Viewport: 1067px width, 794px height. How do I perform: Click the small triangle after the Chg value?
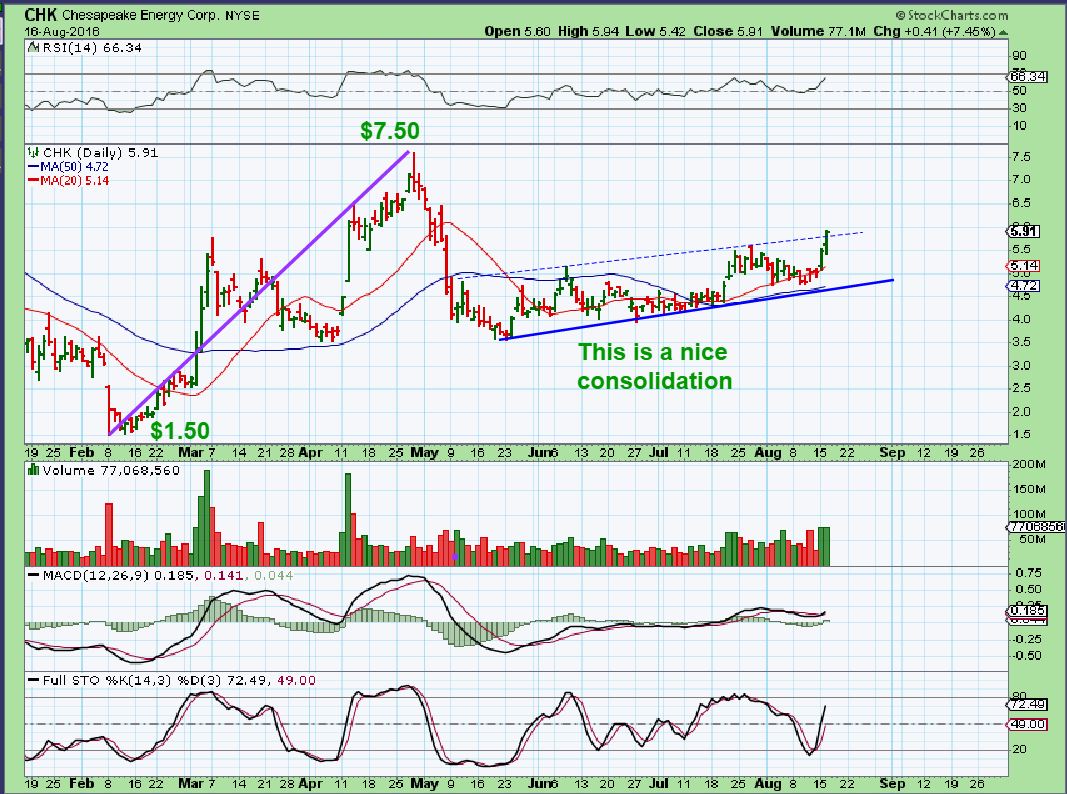tap(1004, 32)
